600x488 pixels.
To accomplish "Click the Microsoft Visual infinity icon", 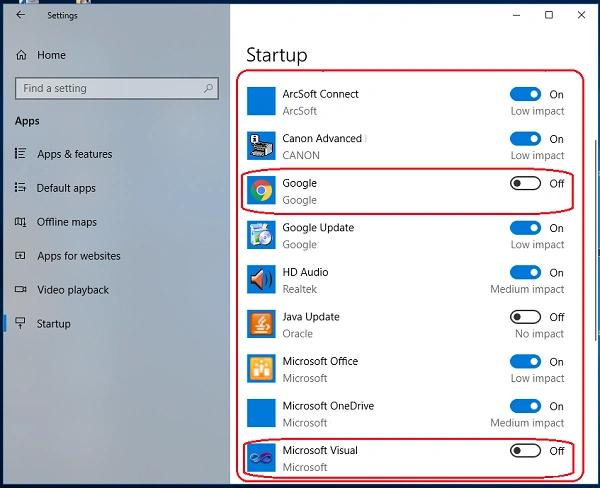I will tap(261, 458).
